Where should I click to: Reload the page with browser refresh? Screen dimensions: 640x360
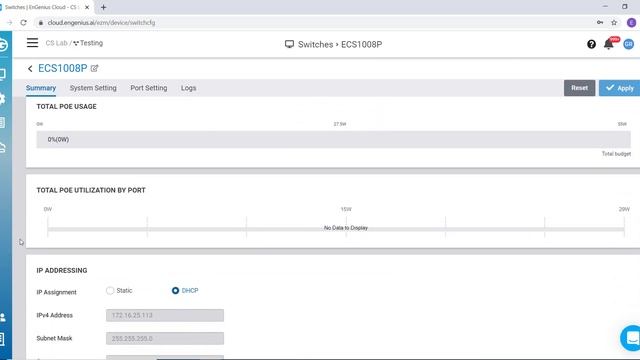[x=23, y=23]
